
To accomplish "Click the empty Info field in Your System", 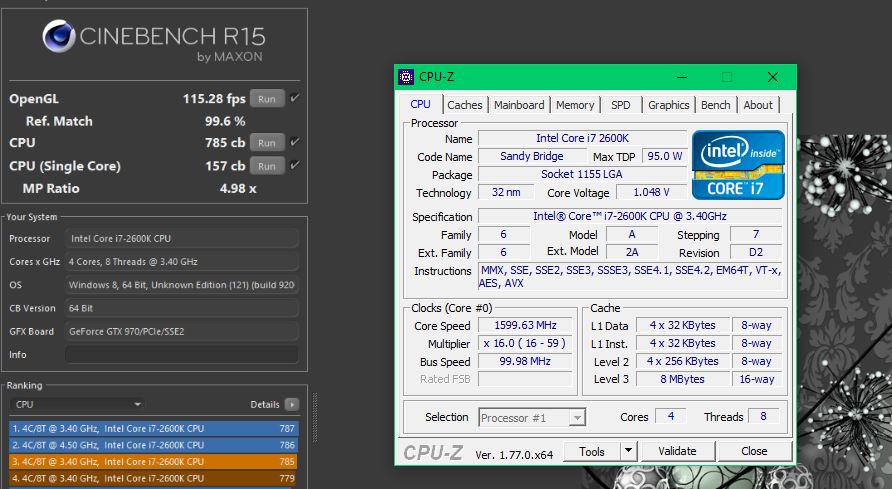I will click(x=181, y=354).
